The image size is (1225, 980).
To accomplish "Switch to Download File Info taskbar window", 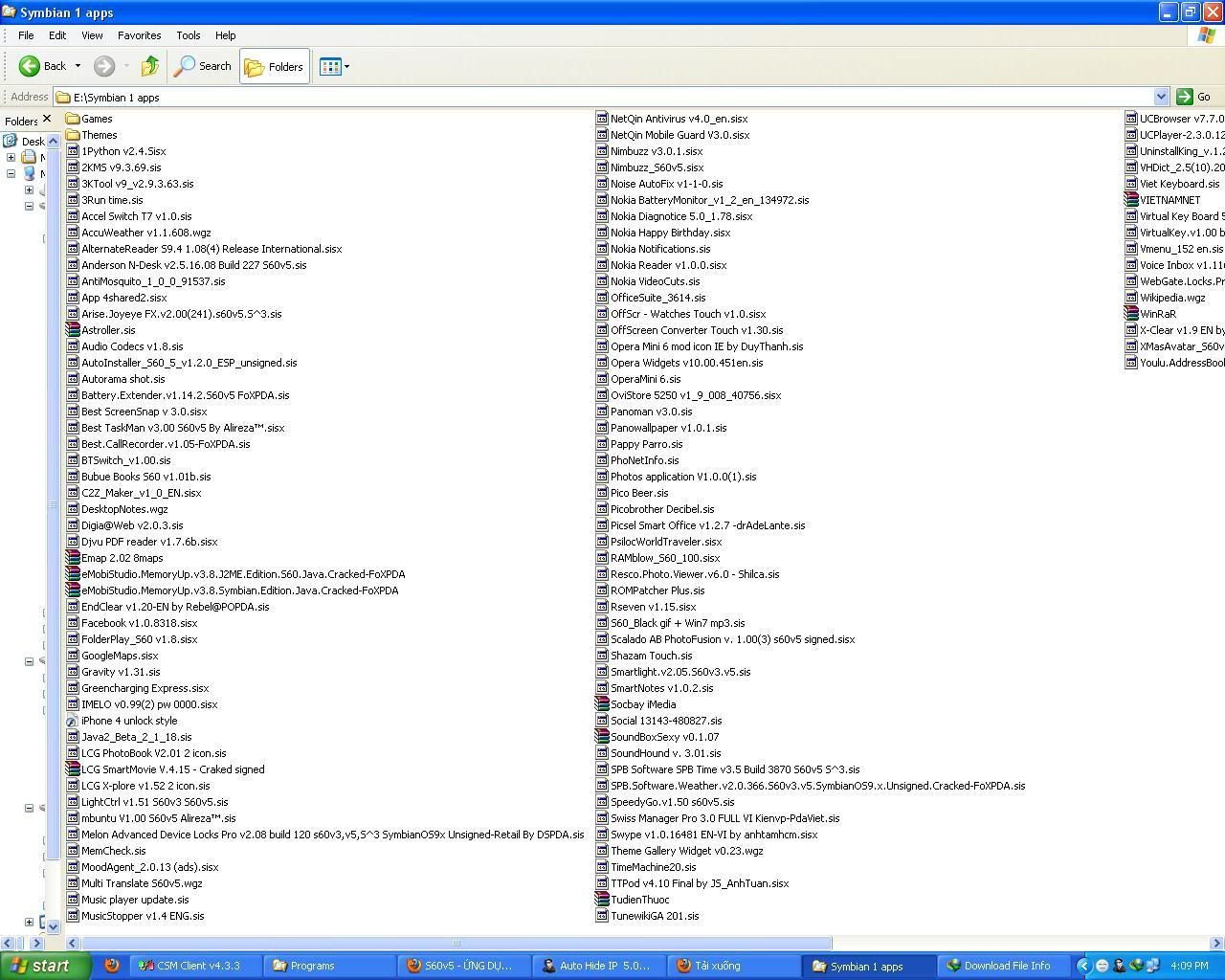I will pos(1003,966).
